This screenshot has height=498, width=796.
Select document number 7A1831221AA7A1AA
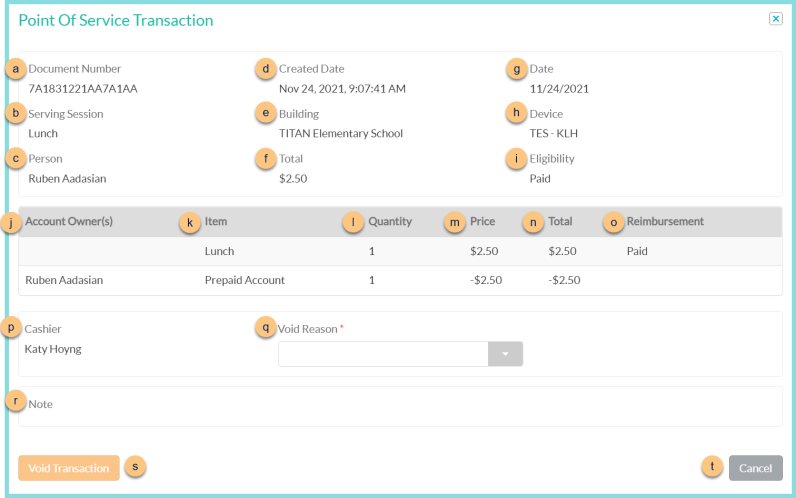[83, 89]
